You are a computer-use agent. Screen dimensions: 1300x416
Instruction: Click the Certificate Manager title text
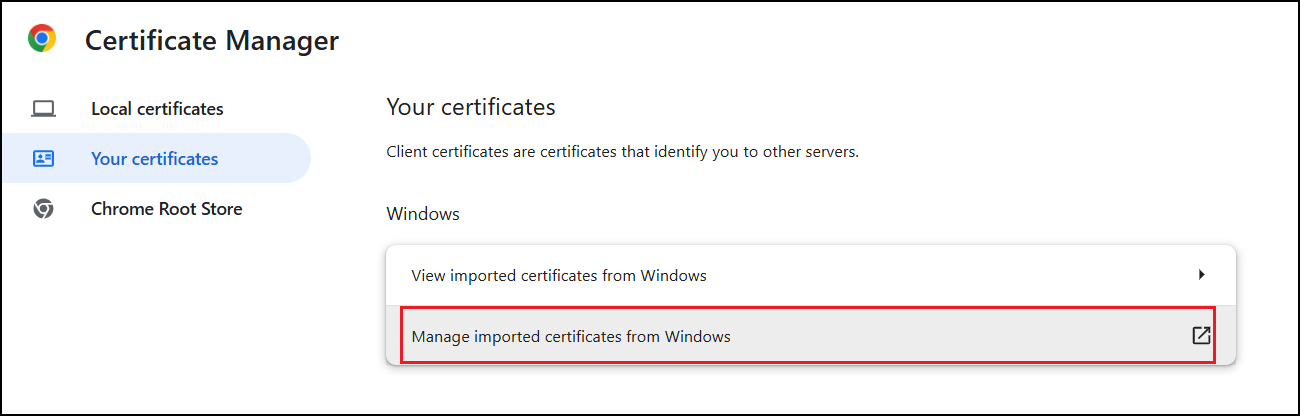(x=212, y=41)
